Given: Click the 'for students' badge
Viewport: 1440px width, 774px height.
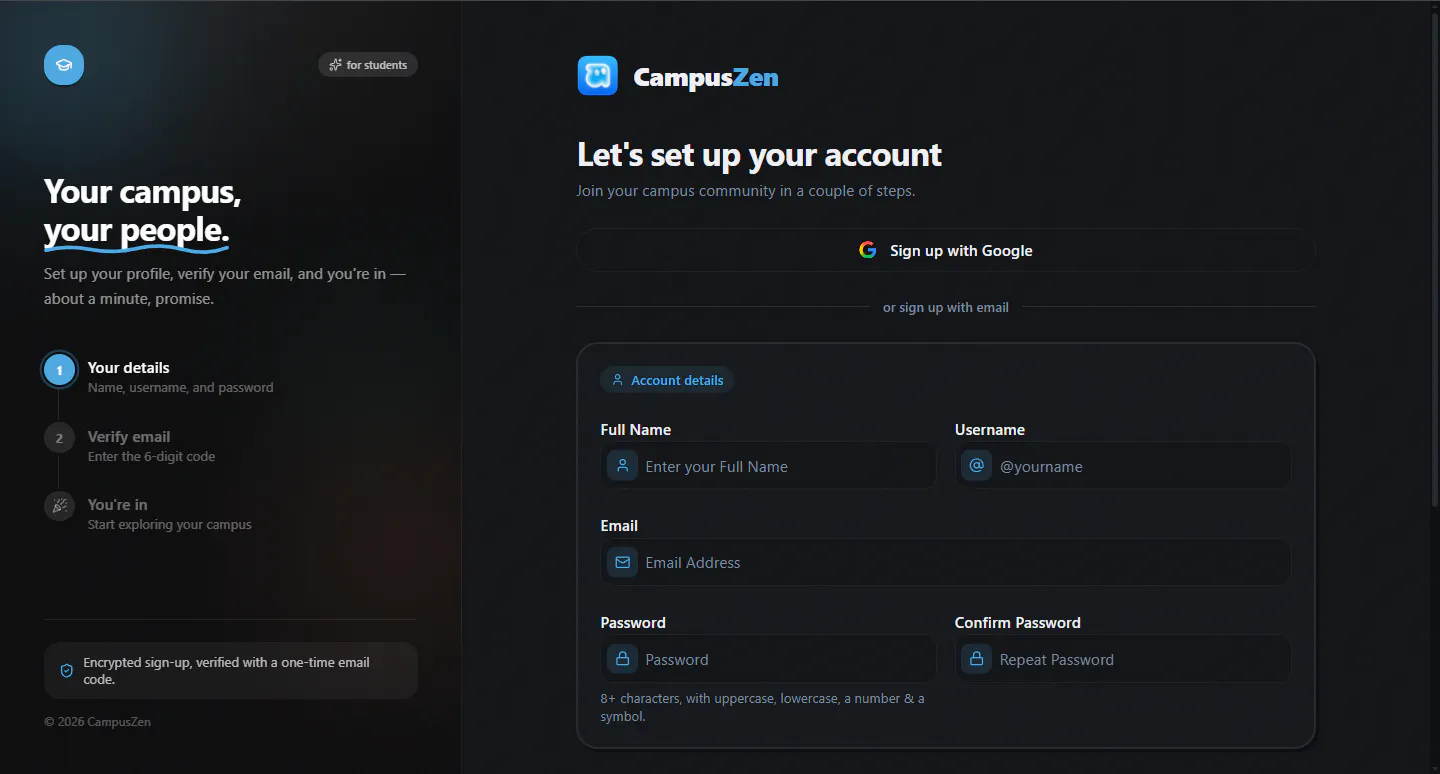Looking at the screenshot, I should click(368, 65).
